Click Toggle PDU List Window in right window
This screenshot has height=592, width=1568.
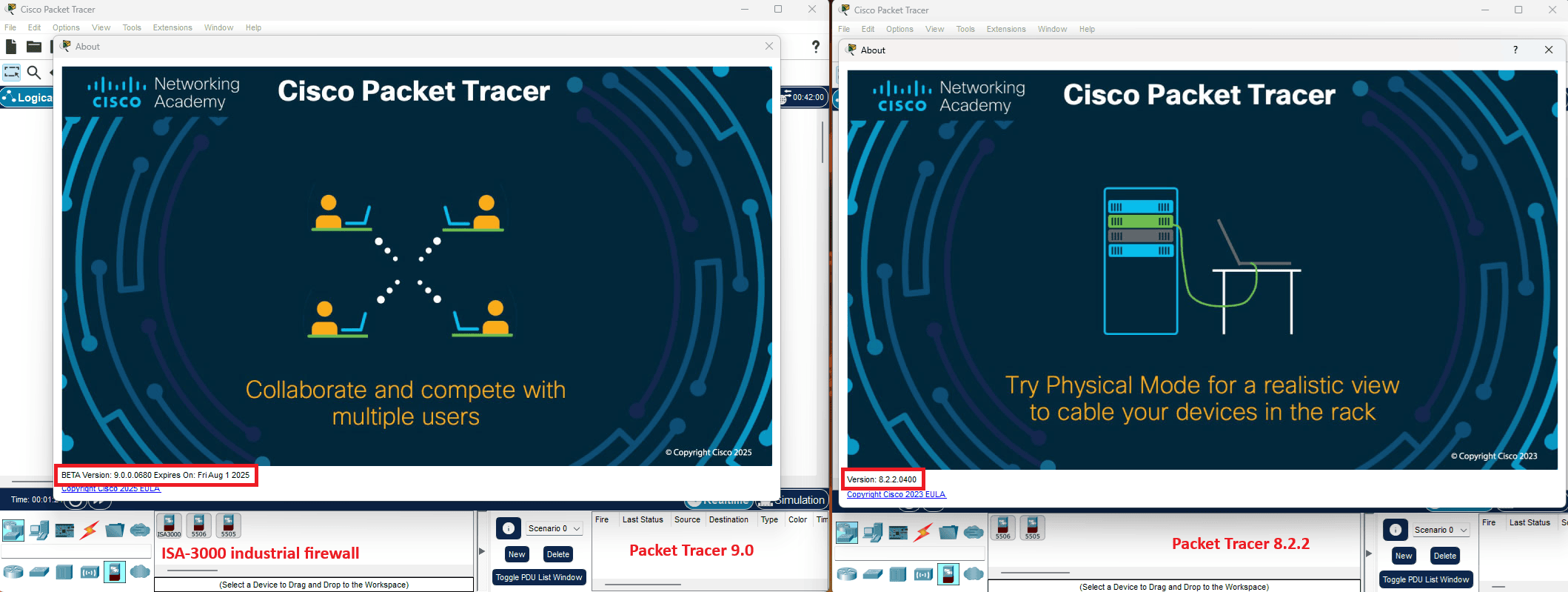tap(1426, 579)
